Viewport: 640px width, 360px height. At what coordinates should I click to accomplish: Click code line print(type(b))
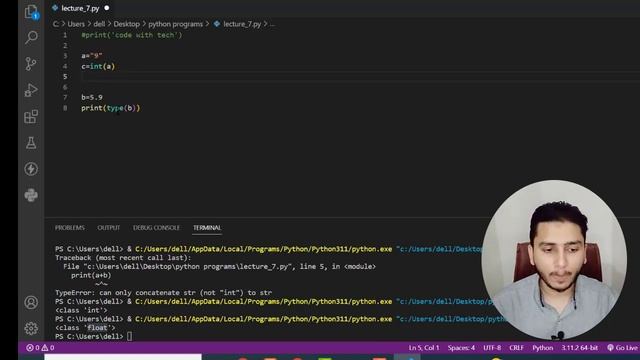coord(111,108)
